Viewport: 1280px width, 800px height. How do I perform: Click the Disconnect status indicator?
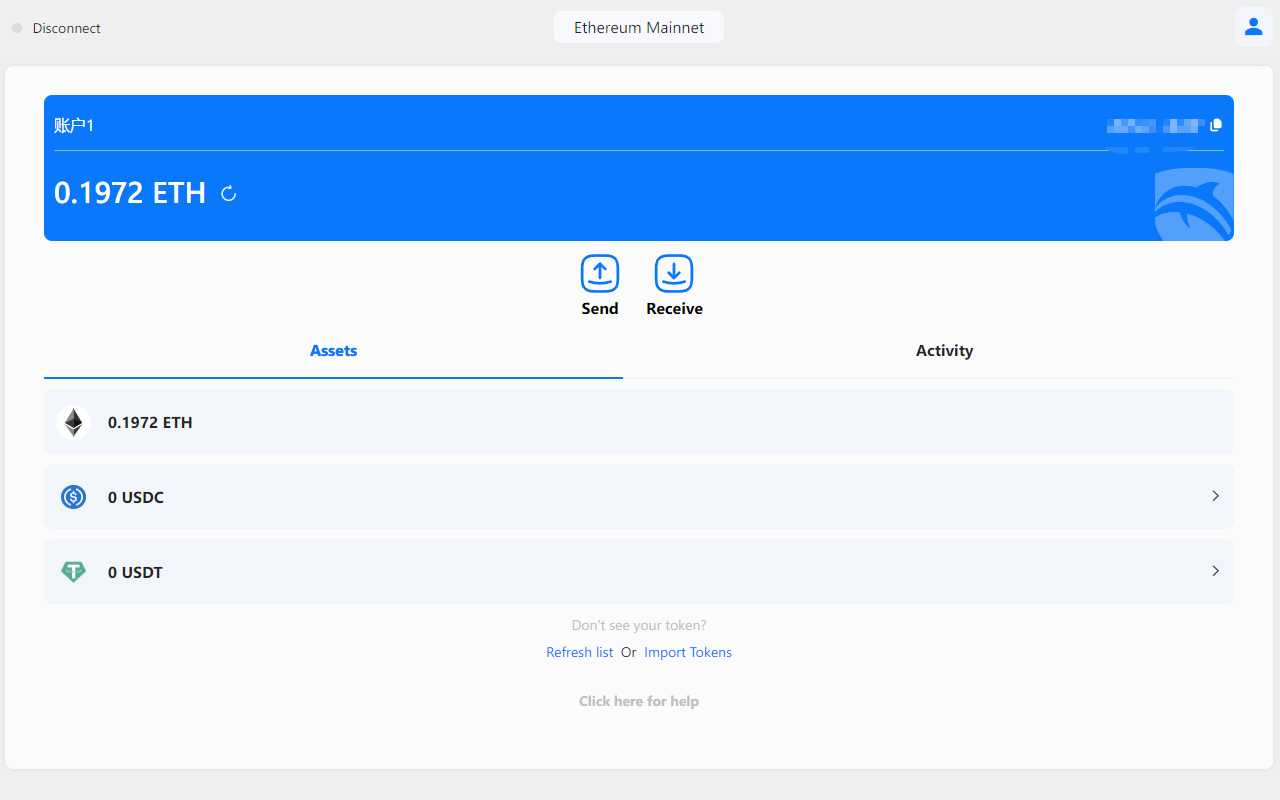[16, 28]
